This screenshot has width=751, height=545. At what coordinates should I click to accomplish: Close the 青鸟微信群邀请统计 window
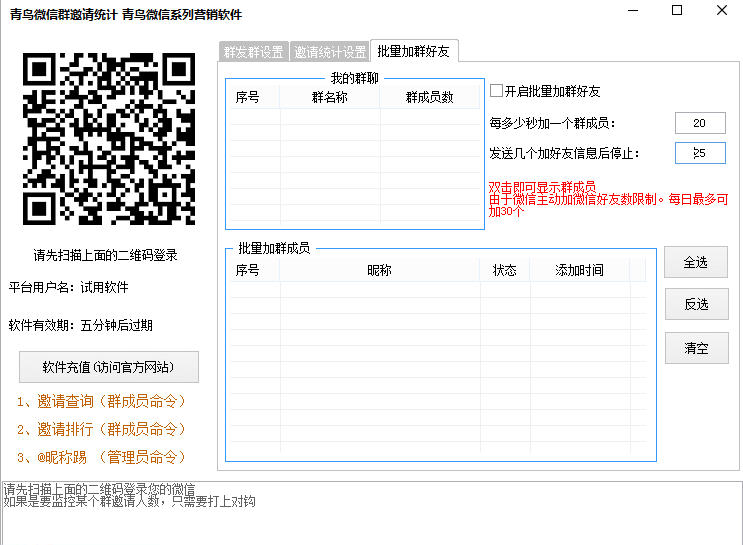(722, 11)
